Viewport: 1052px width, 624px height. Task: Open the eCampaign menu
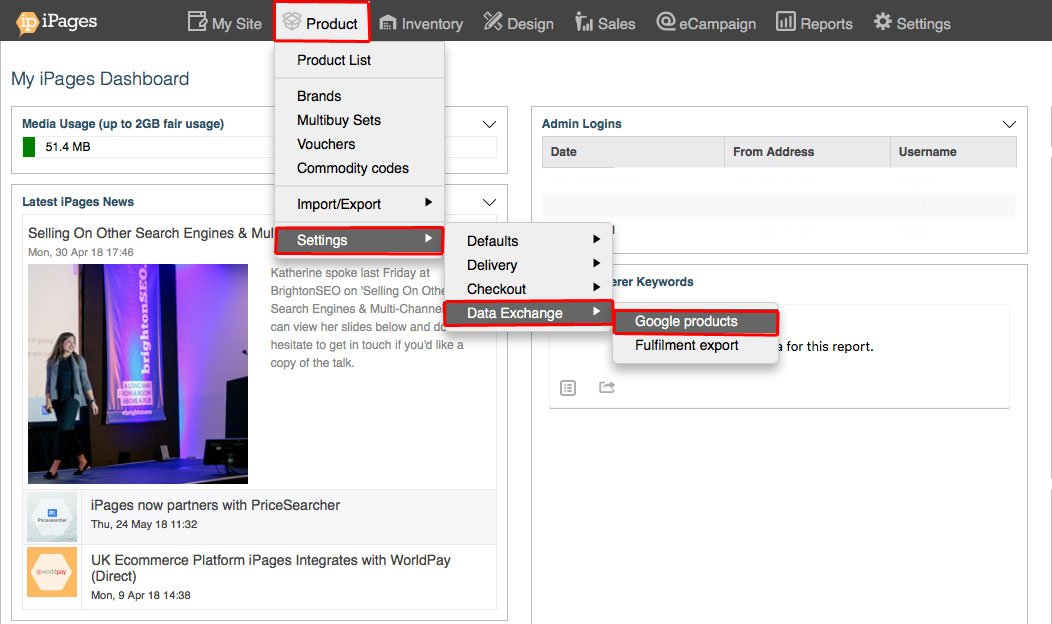click(706, 23)
